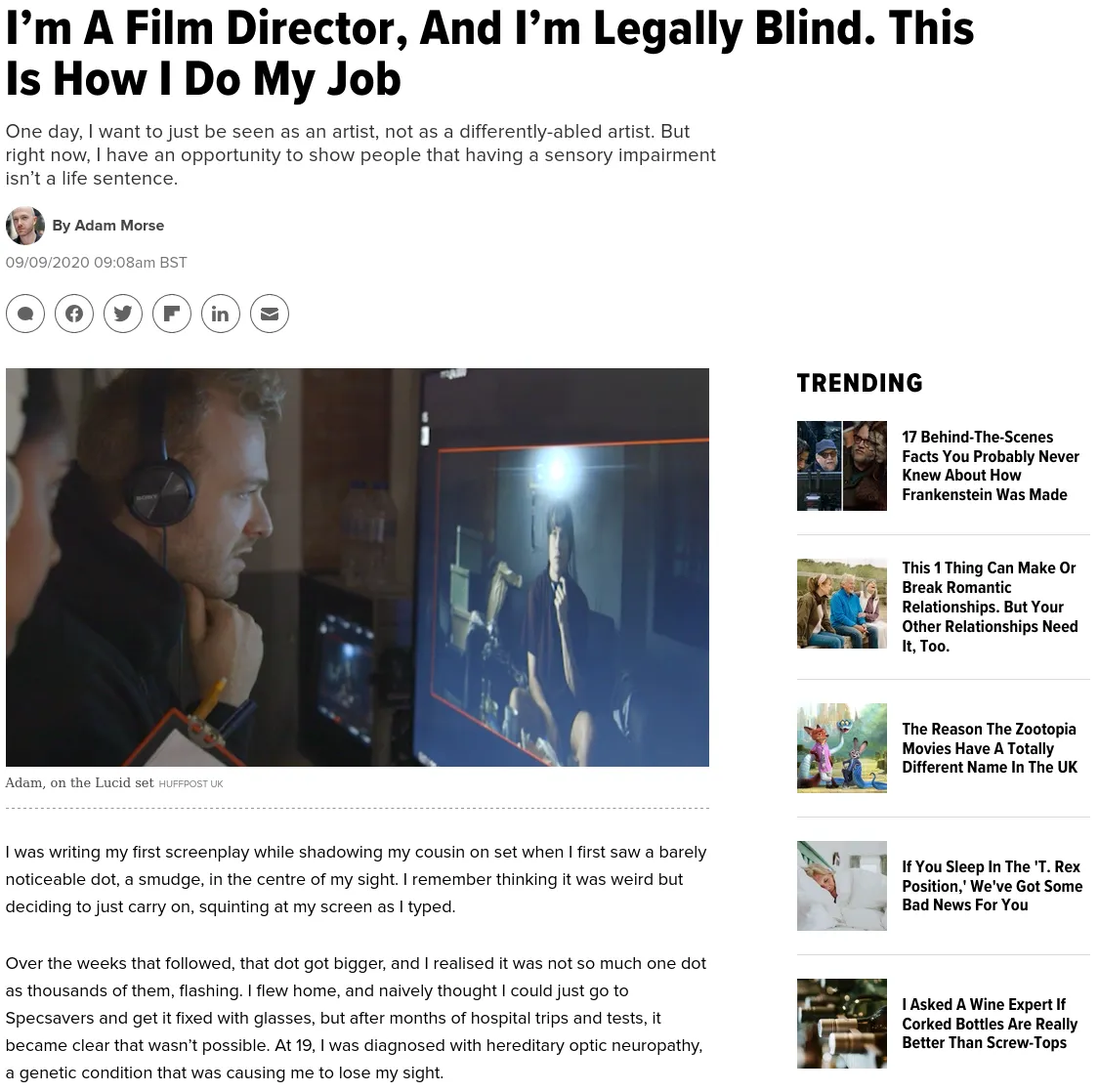Image resolution: width=1099 pixels, height=1092 pixels.
Task: Open the Frankenstein behind-the-scenes facts headline
Action: click(x=991, y=465)
